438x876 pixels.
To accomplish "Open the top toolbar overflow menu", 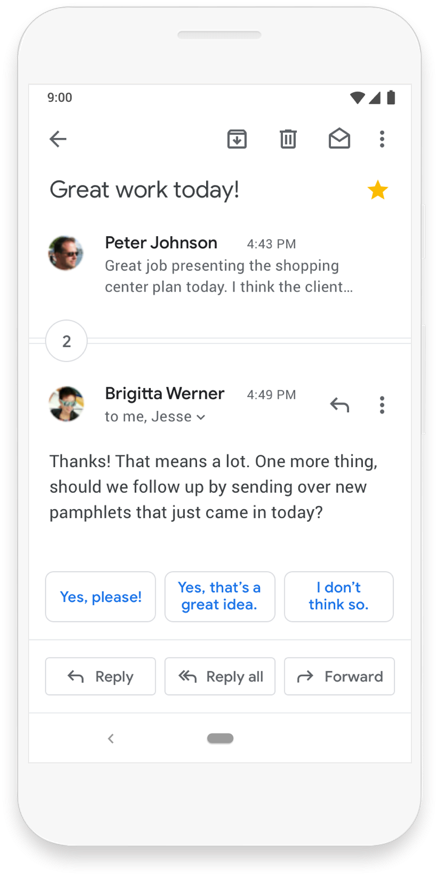I will 382,139.
